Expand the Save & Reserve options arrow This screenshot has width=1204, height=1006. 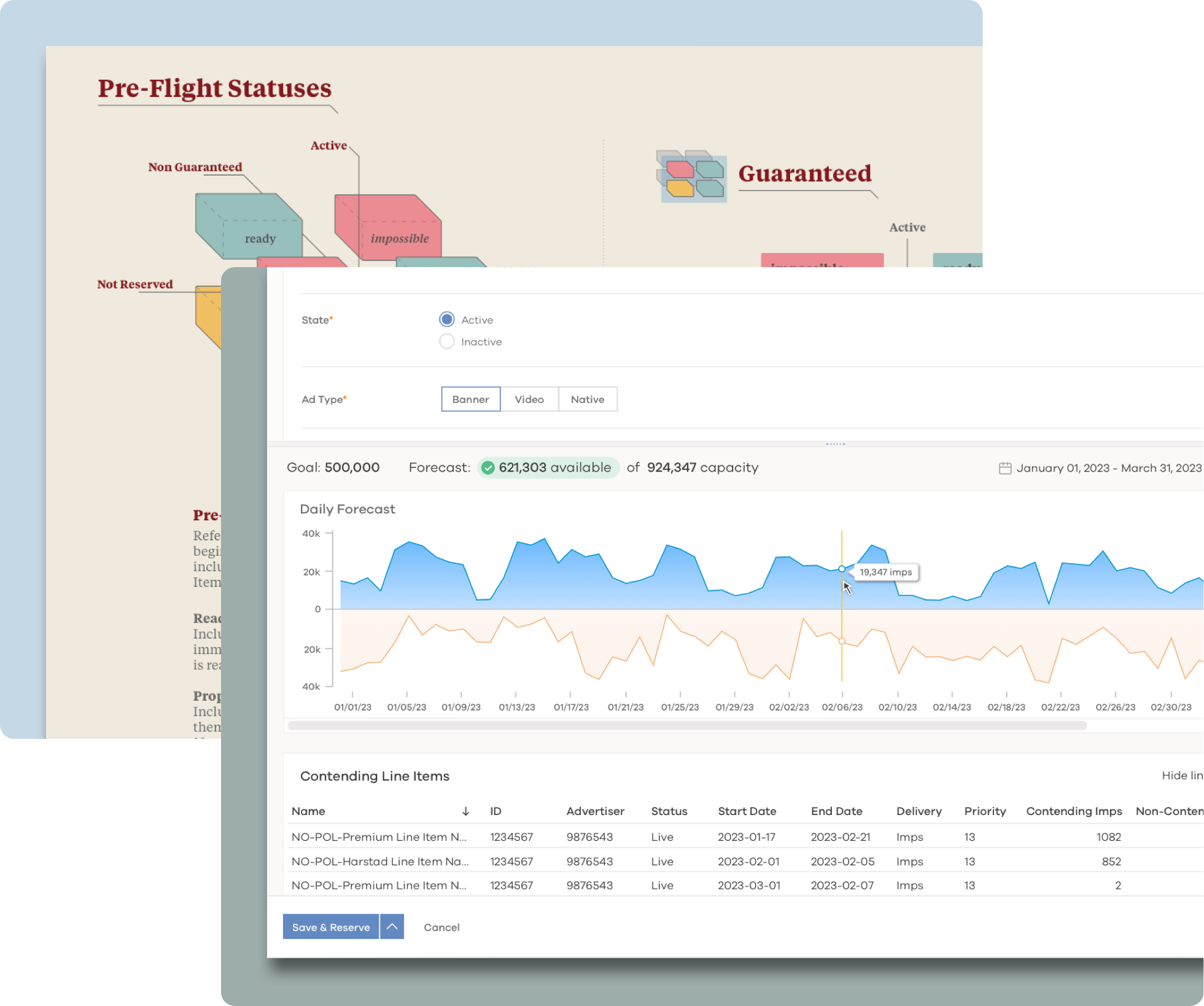point(392,927)
